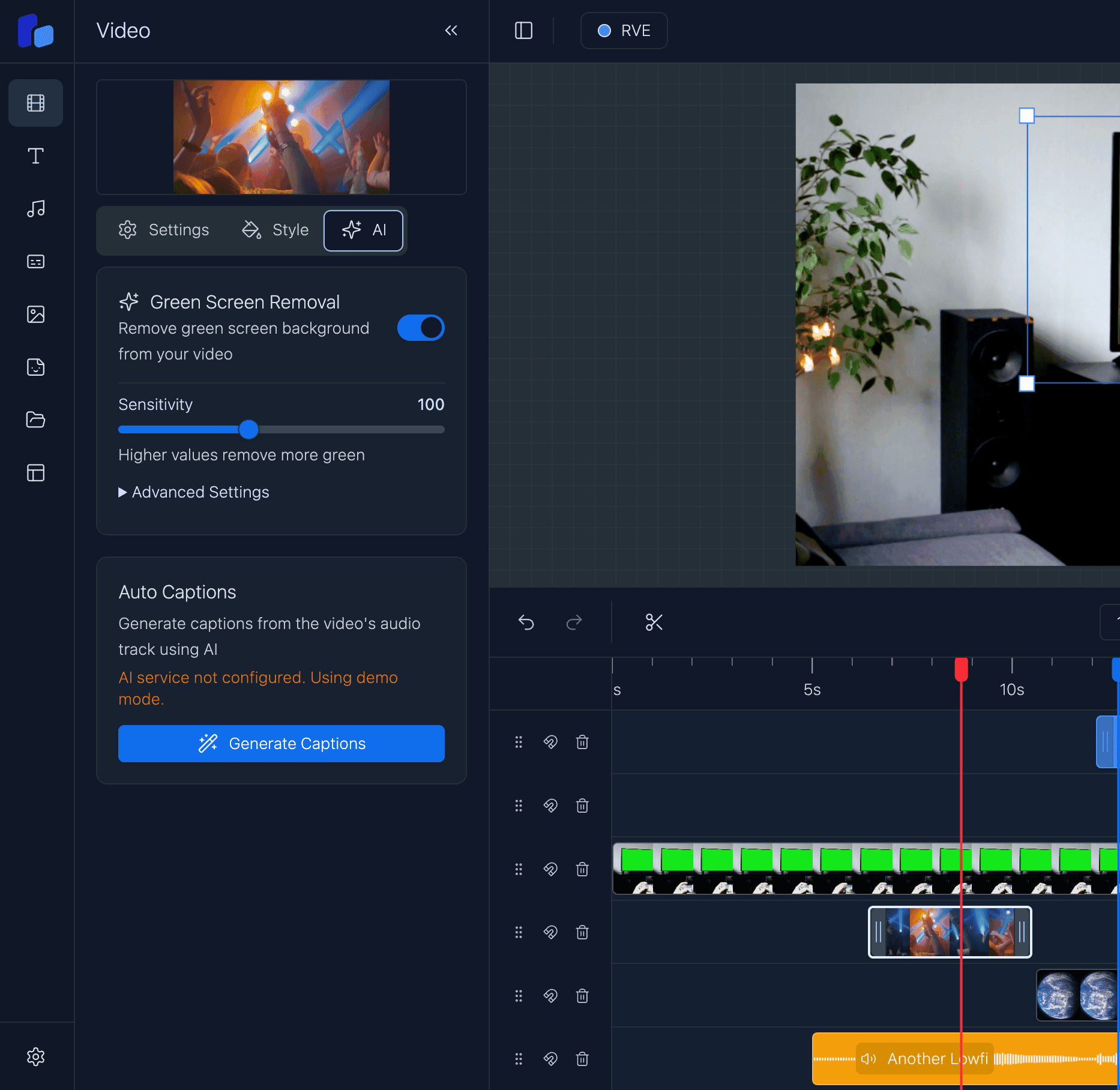Open the Stickers panel

click(35, 367)
